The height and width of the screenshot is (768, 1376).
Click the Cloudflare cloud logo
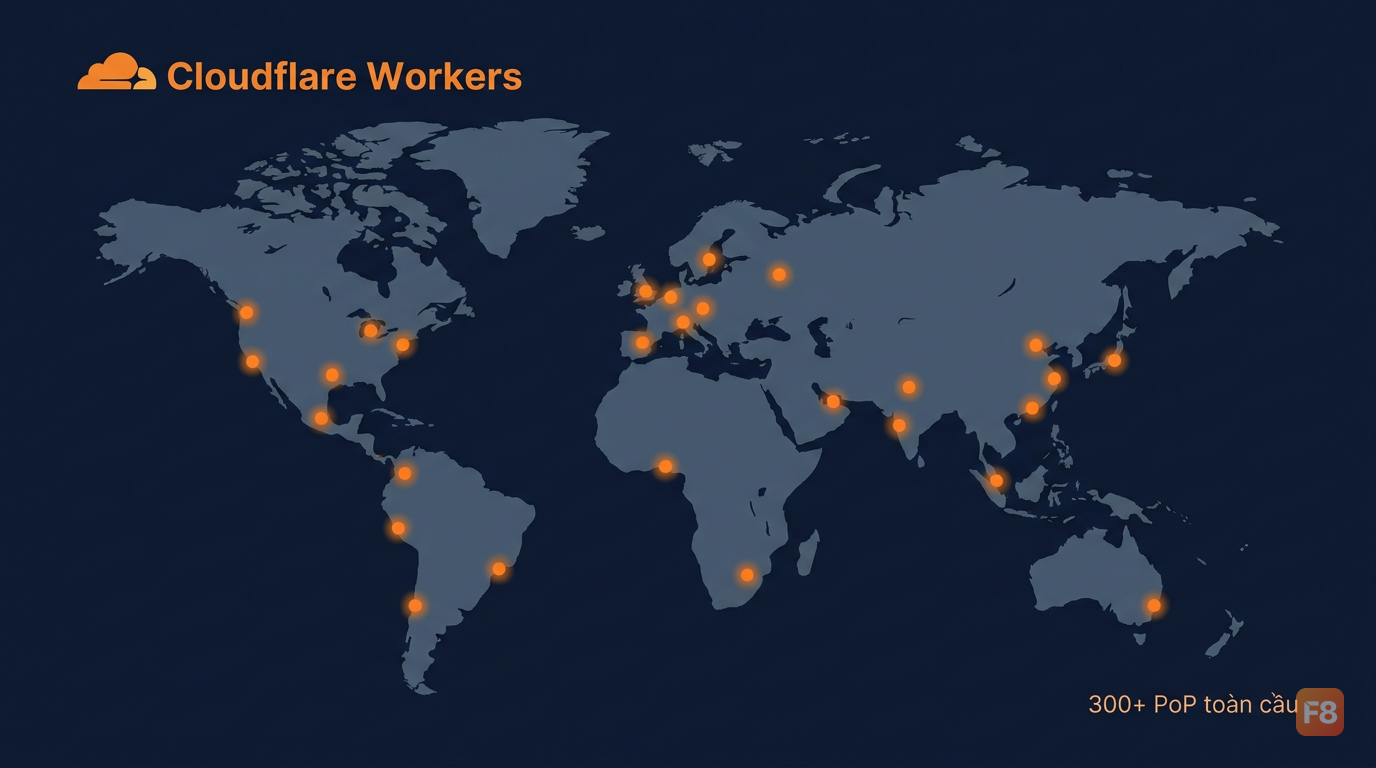coord(117,72)
